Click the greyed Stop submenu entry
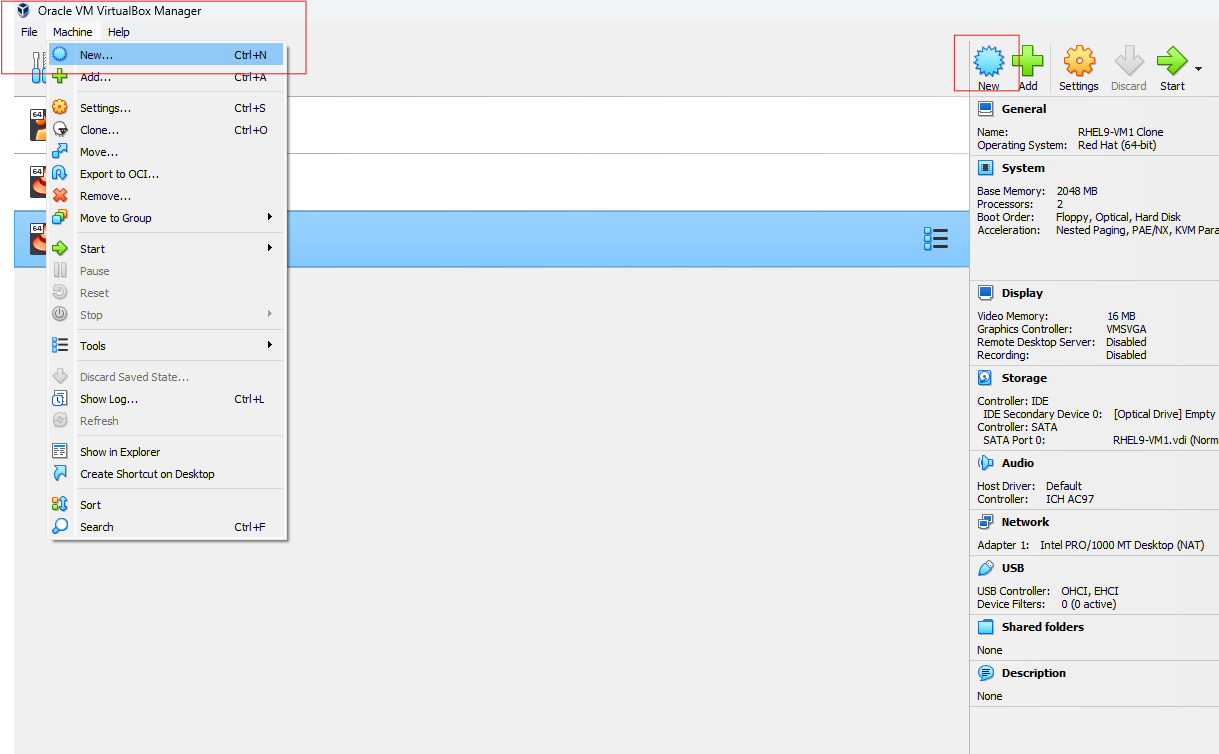 pyautogui.click(x=167, y=315)
